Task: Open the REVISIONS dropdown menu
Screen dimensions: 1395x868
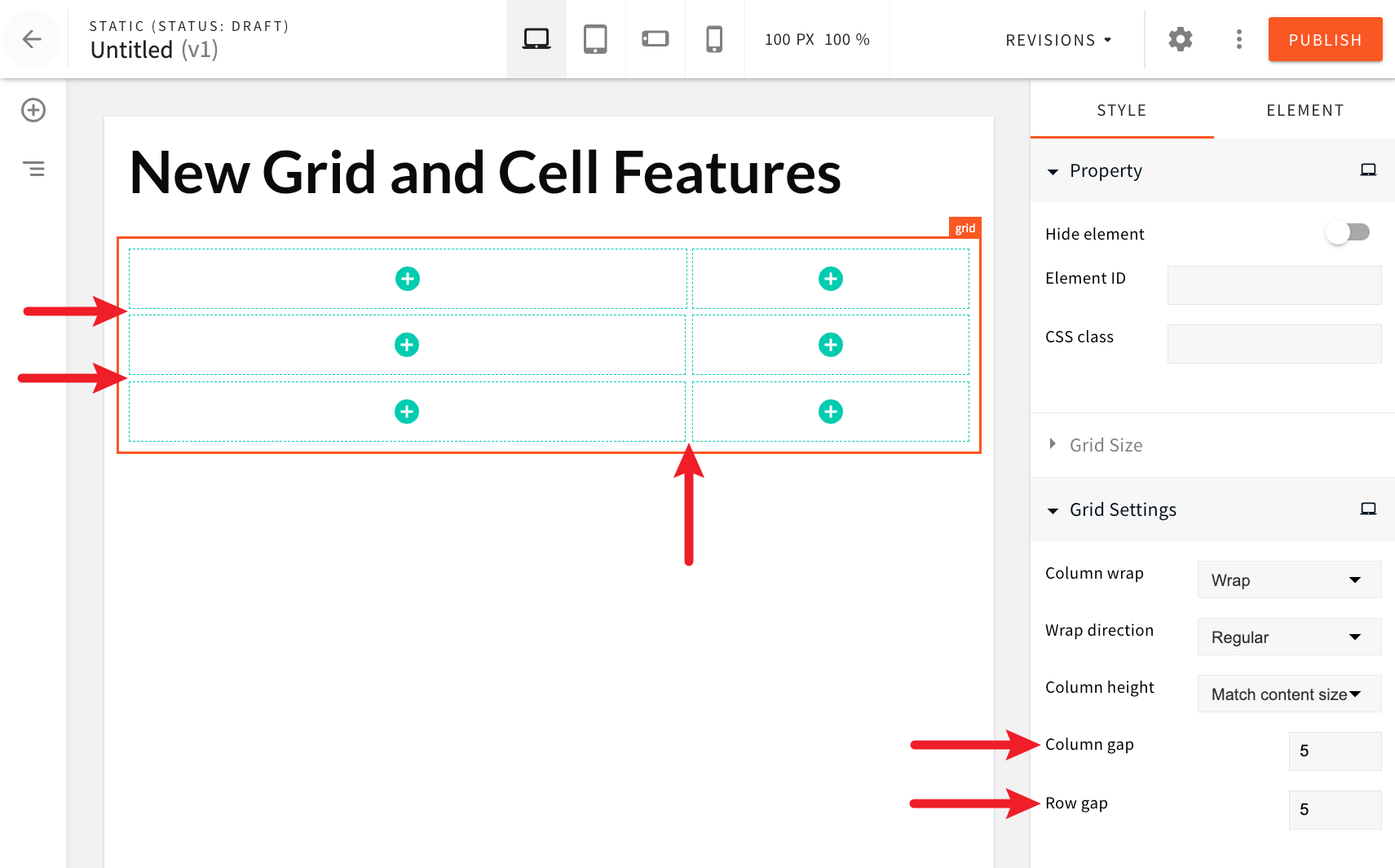Action: pyautogui.click(x=1057, y=39)
